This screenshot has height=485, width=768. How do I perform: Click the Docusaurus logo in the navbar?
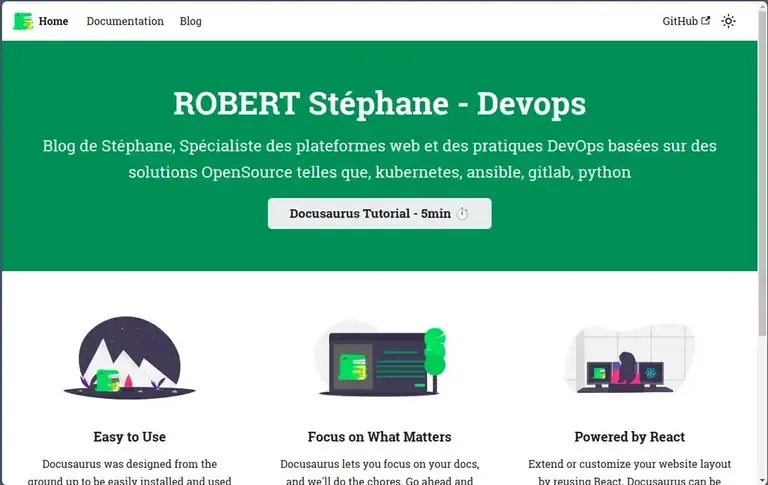click(x=23, y=21)
